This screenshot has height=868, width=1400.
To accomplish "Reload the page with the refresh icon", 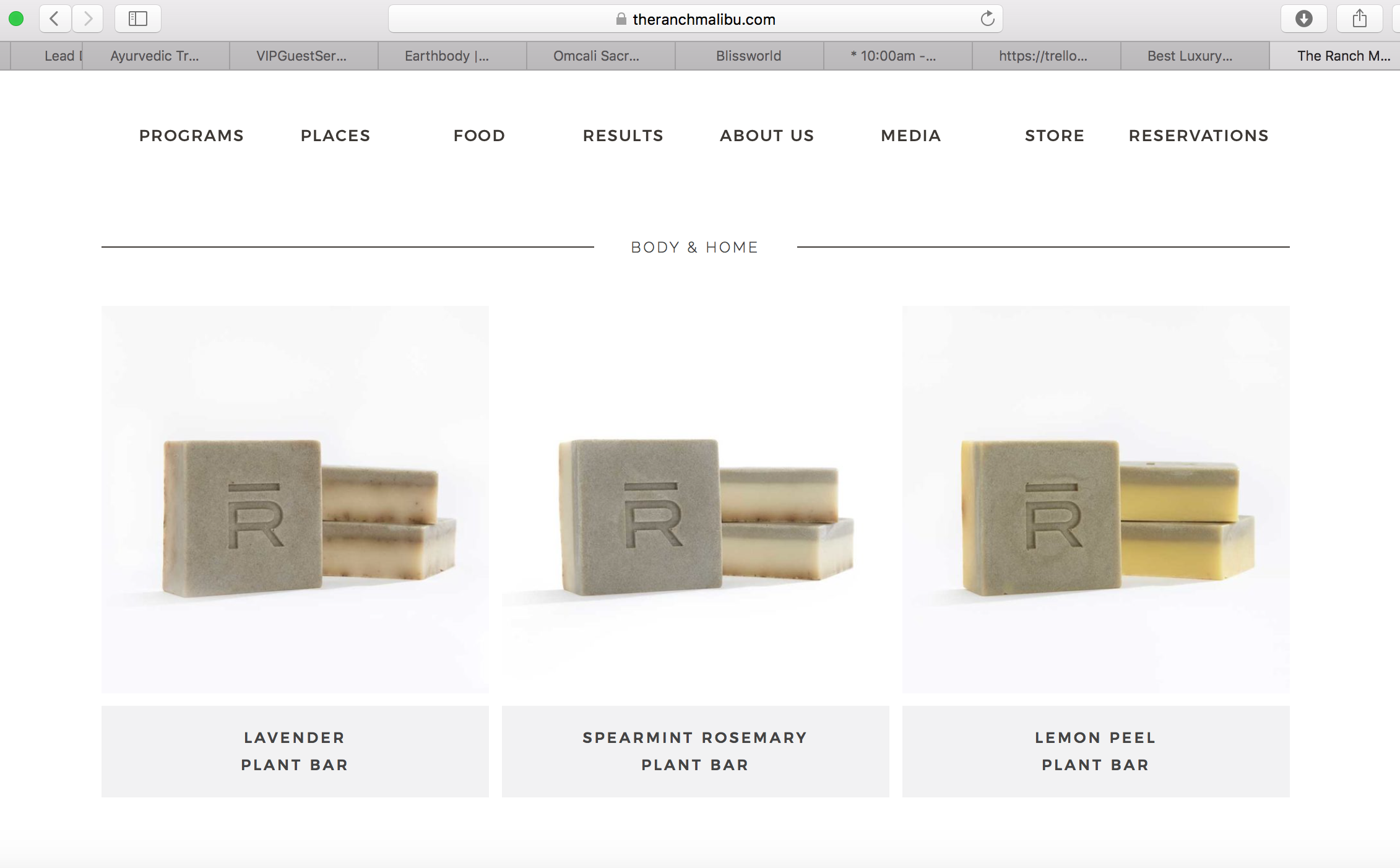I will click(987, 19).
